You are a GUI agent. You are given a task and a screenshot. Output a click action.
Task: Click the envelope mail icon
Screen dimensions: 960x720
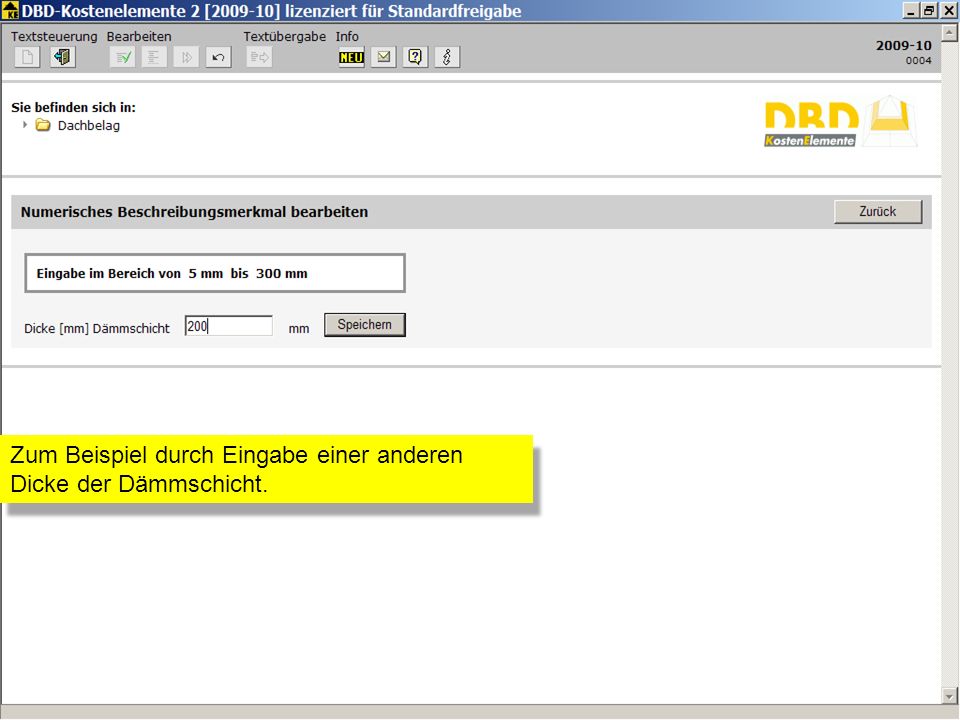[x=384, y=57]
